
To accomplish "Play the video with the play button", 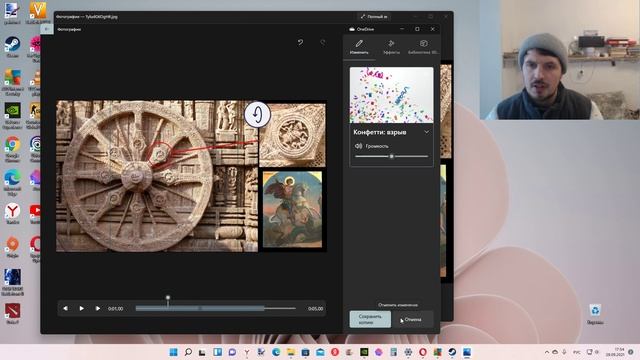I will point(82,309).
